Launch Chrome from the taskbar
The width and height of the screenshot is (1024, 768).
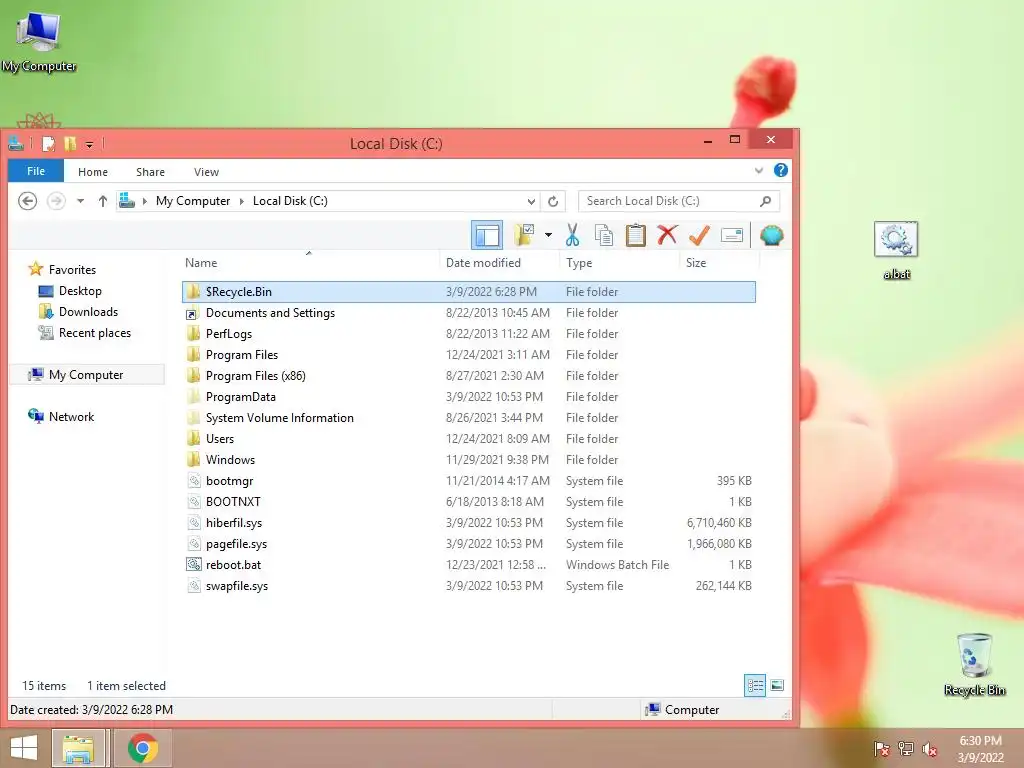coord(142,748)
